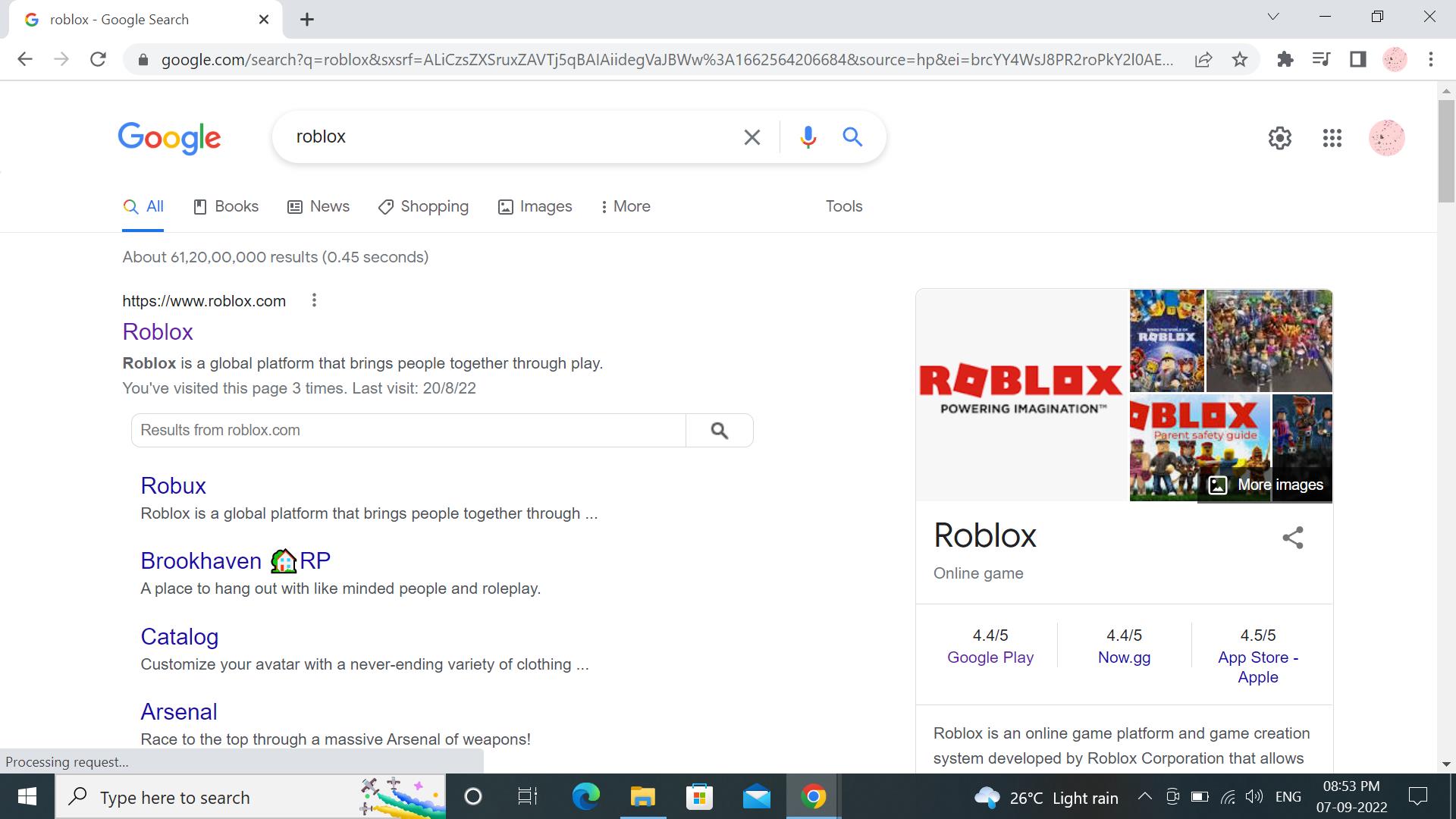
Task: Open the Arsenal sitelink
Action: pos(179,712)
